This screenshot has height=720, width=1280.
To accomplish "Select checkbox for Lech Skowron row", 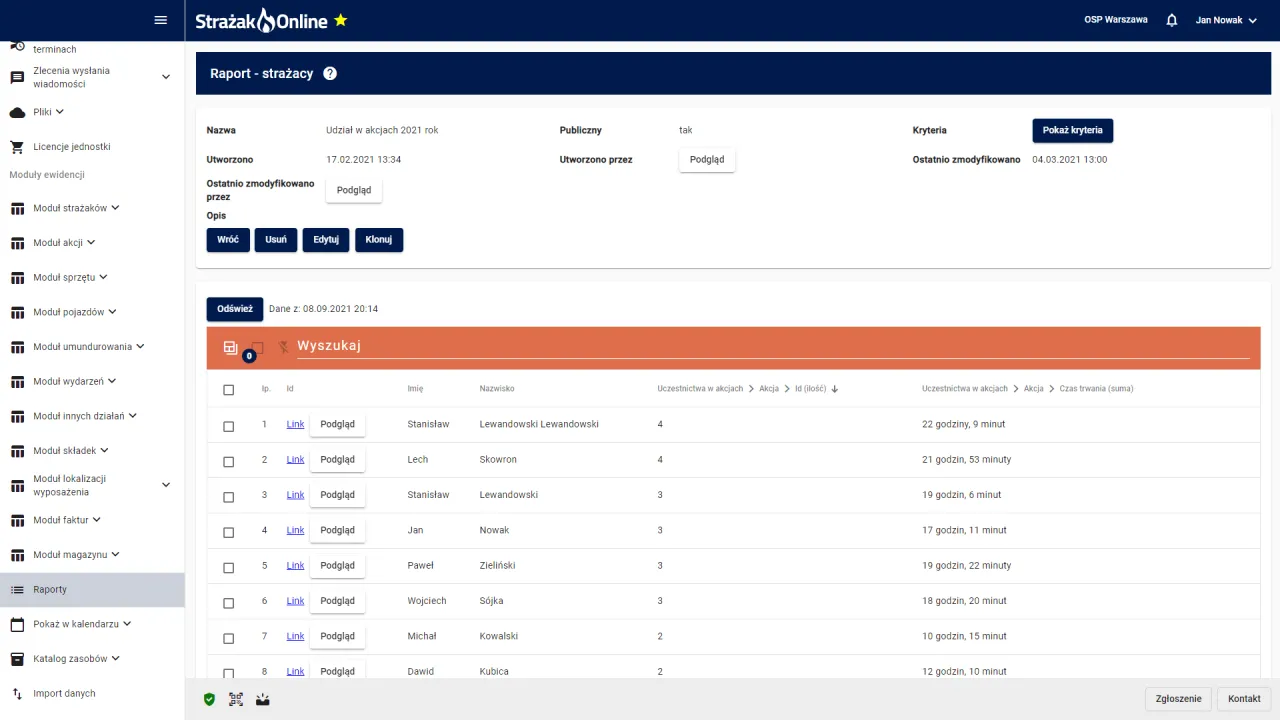I will 229,461.
